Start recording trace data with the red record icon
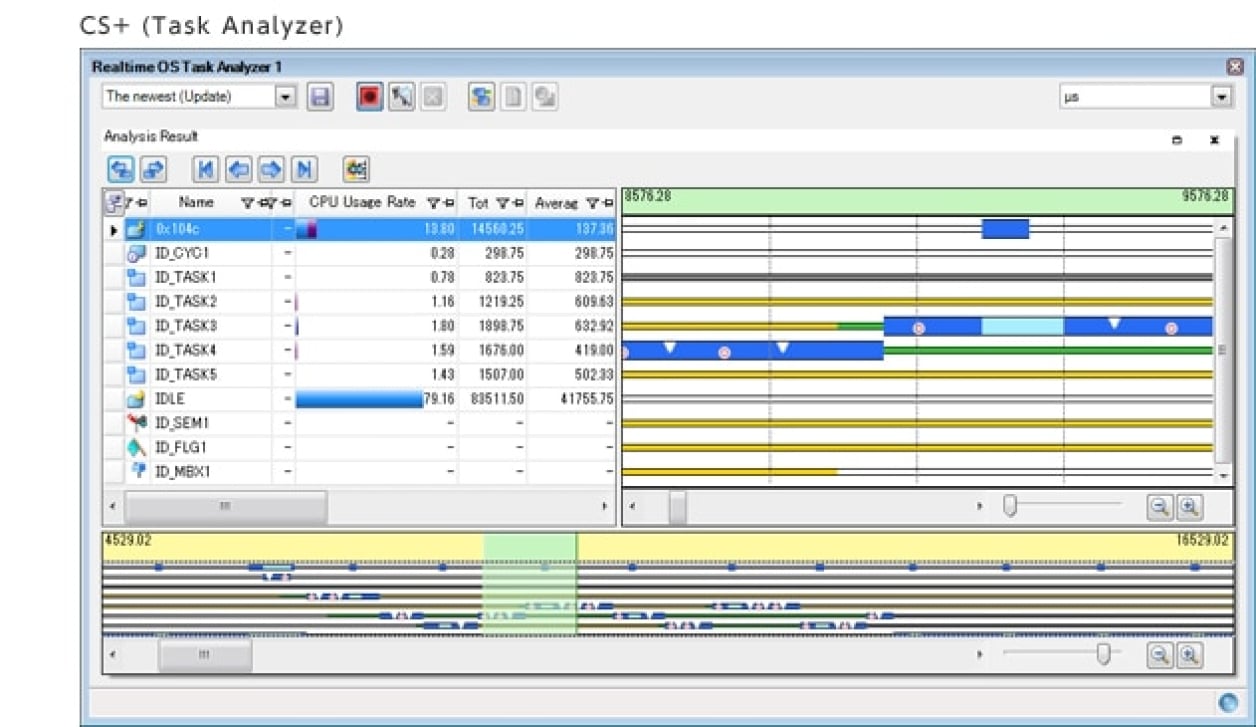 point(369,97)
